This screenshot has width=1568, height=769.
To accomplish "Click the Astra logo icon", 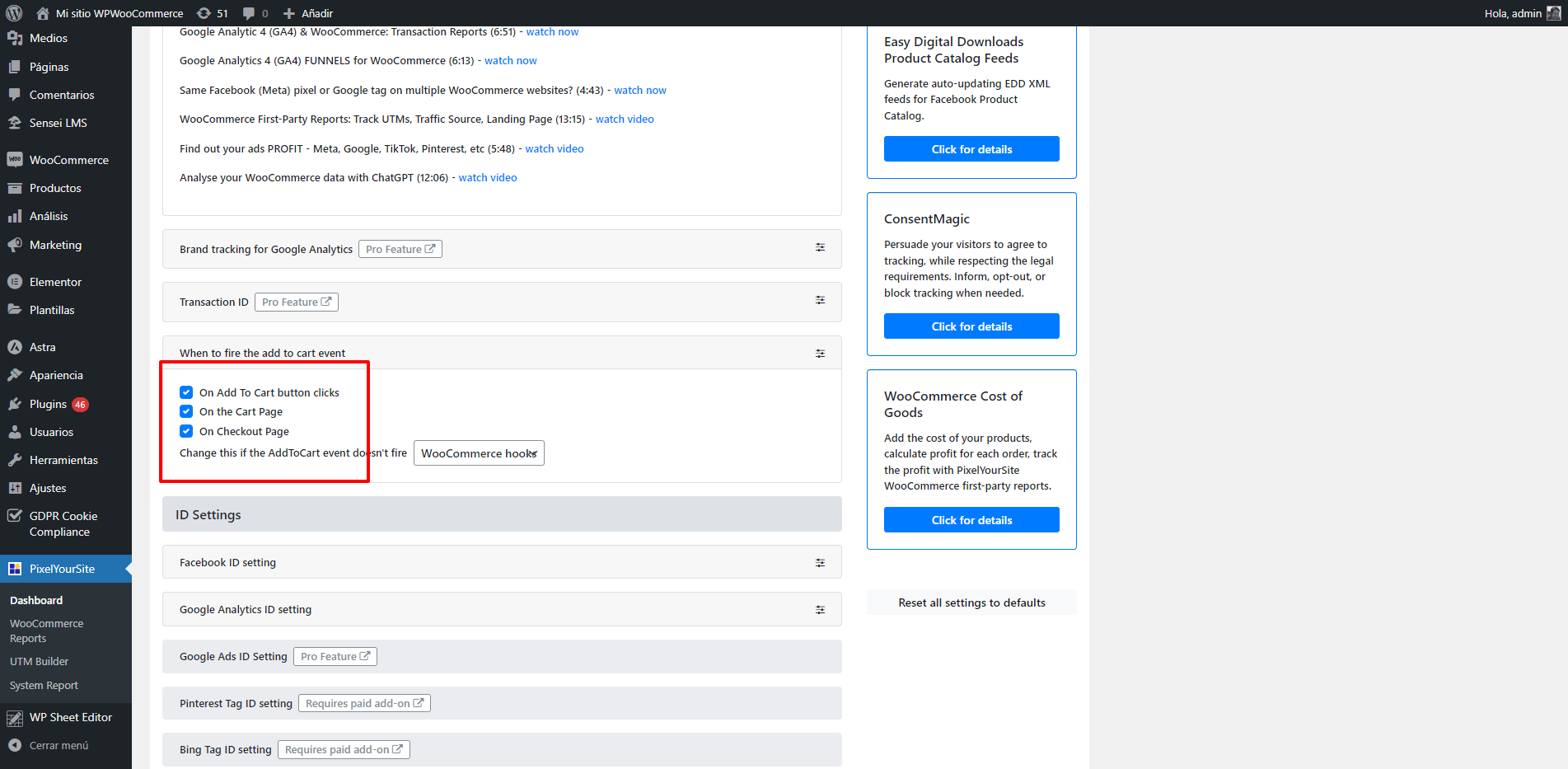I will 15,347.
